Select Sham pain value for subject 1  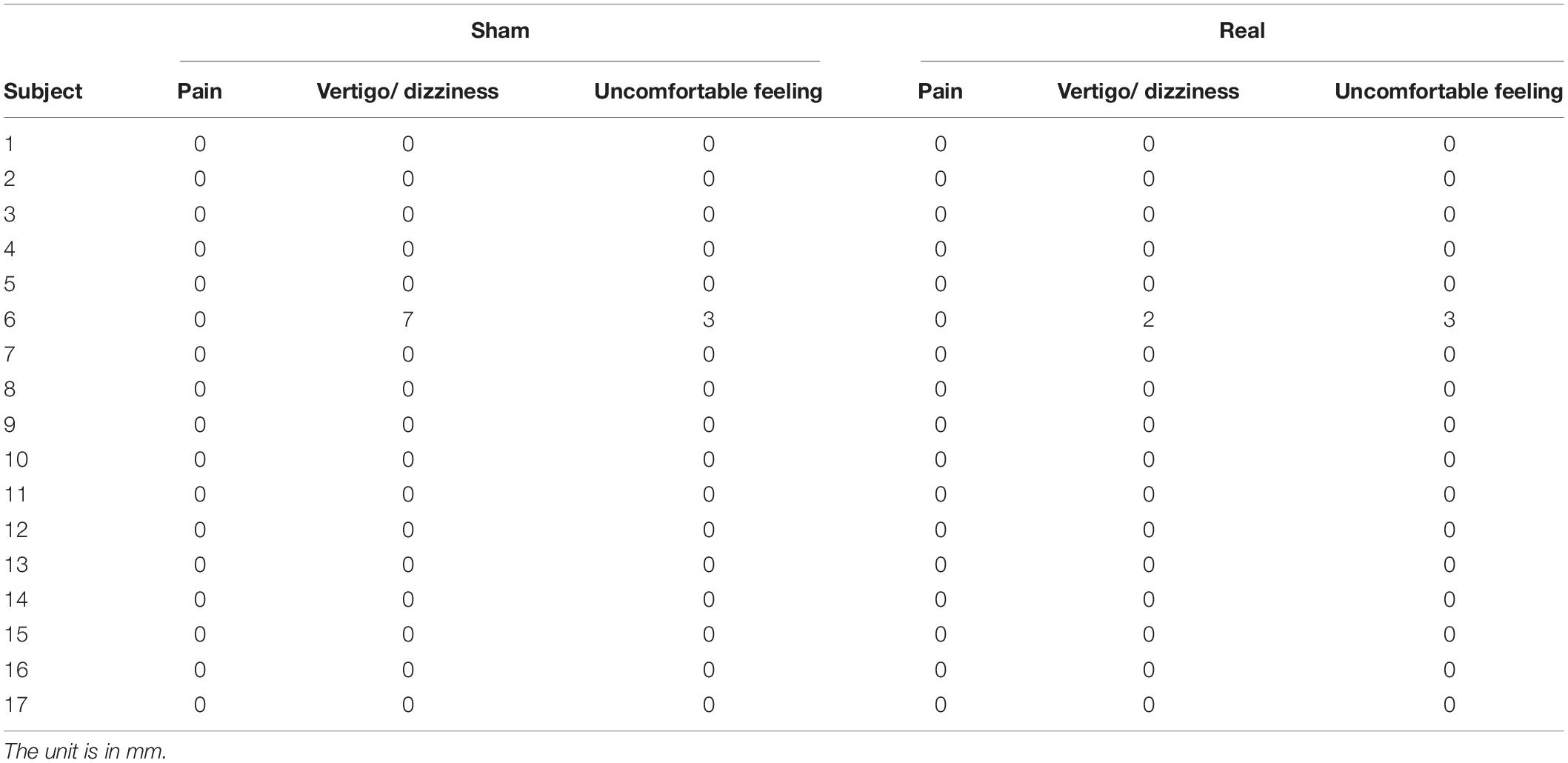point(200,144)
